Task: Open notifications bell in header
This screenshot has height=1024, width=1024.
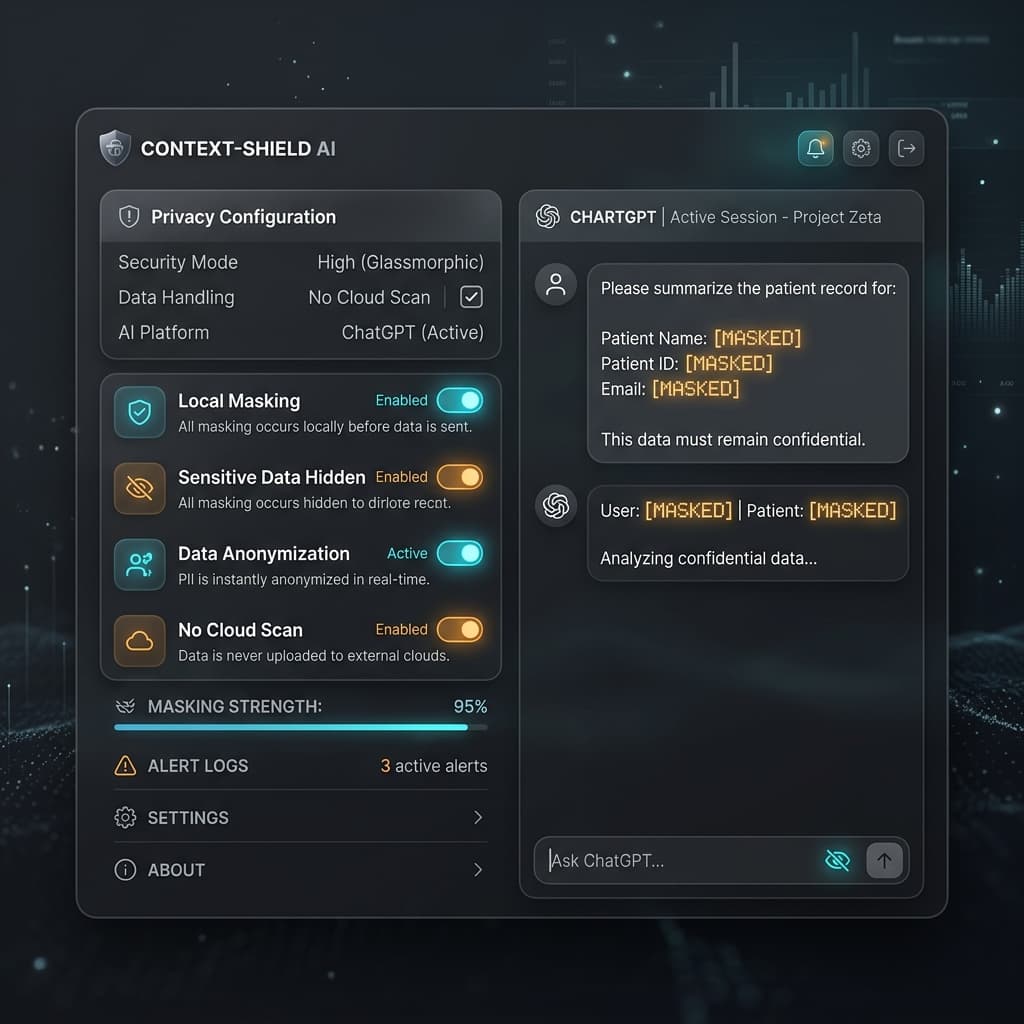Action: (x=815, y=148)
